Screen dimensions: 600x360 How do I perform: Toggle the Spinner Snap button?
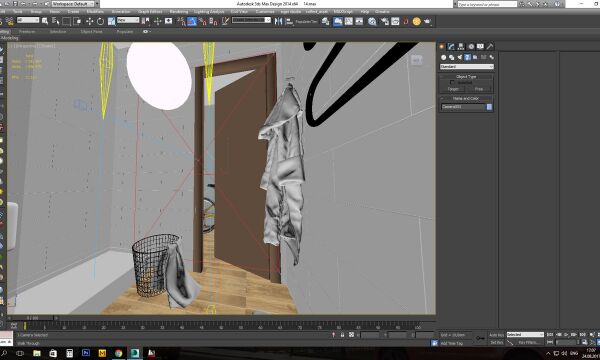pyautogui.click(x=214, y=21)
